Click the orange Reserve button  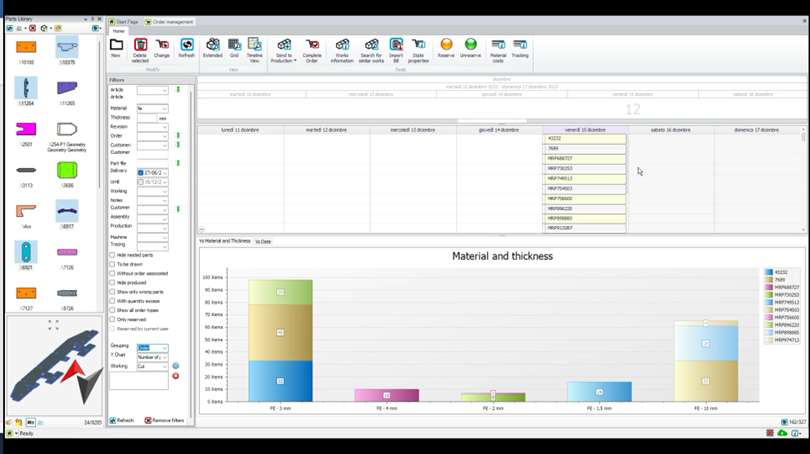[x=446, y=46]
